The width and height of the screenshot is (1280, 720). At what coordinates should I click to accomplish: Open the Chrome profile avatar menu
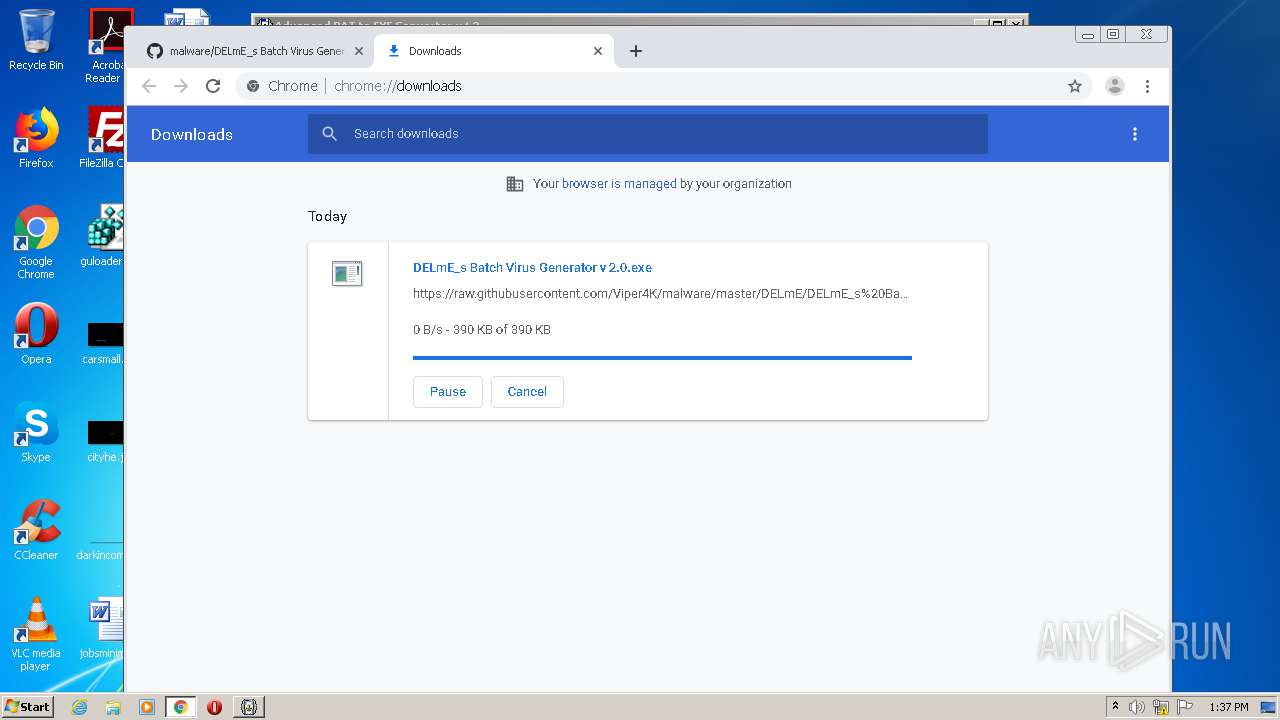pos(1115,86)
